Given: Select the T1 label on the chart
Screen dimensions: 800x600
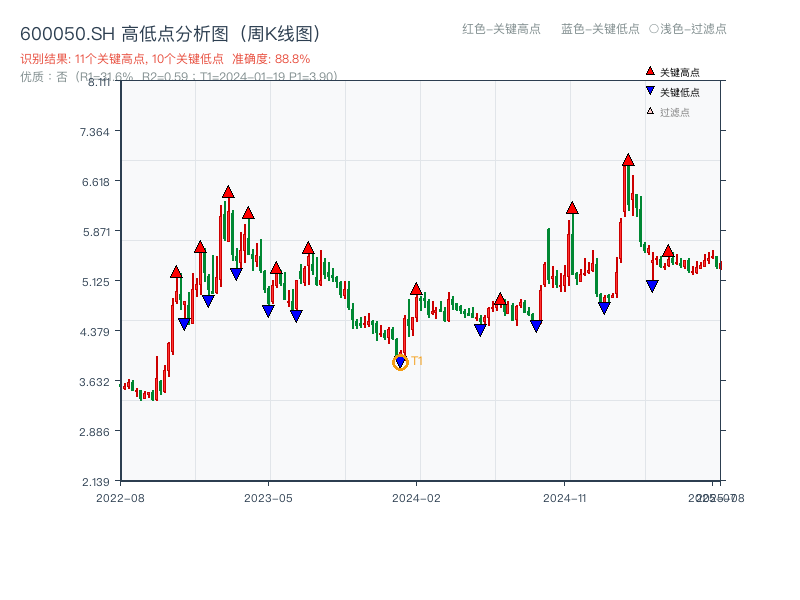Looking at the screenshot, I should [416, 361].
